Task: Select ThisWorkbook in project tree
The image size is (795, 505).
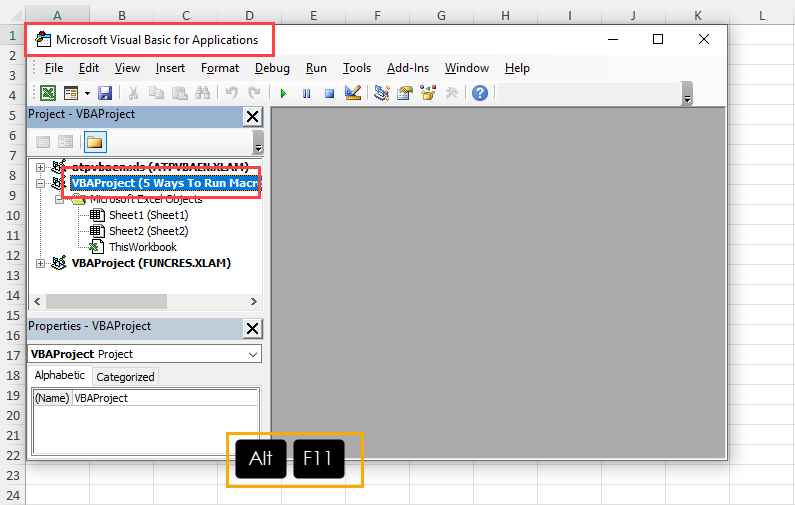Action: coord(143,247)
